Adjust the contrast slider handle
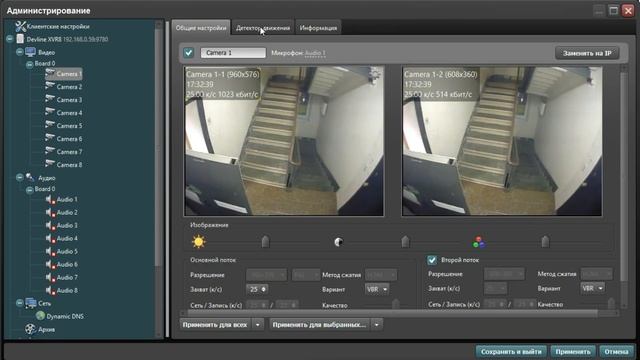Viewport: 640px width, 360px height. (405, 242)
